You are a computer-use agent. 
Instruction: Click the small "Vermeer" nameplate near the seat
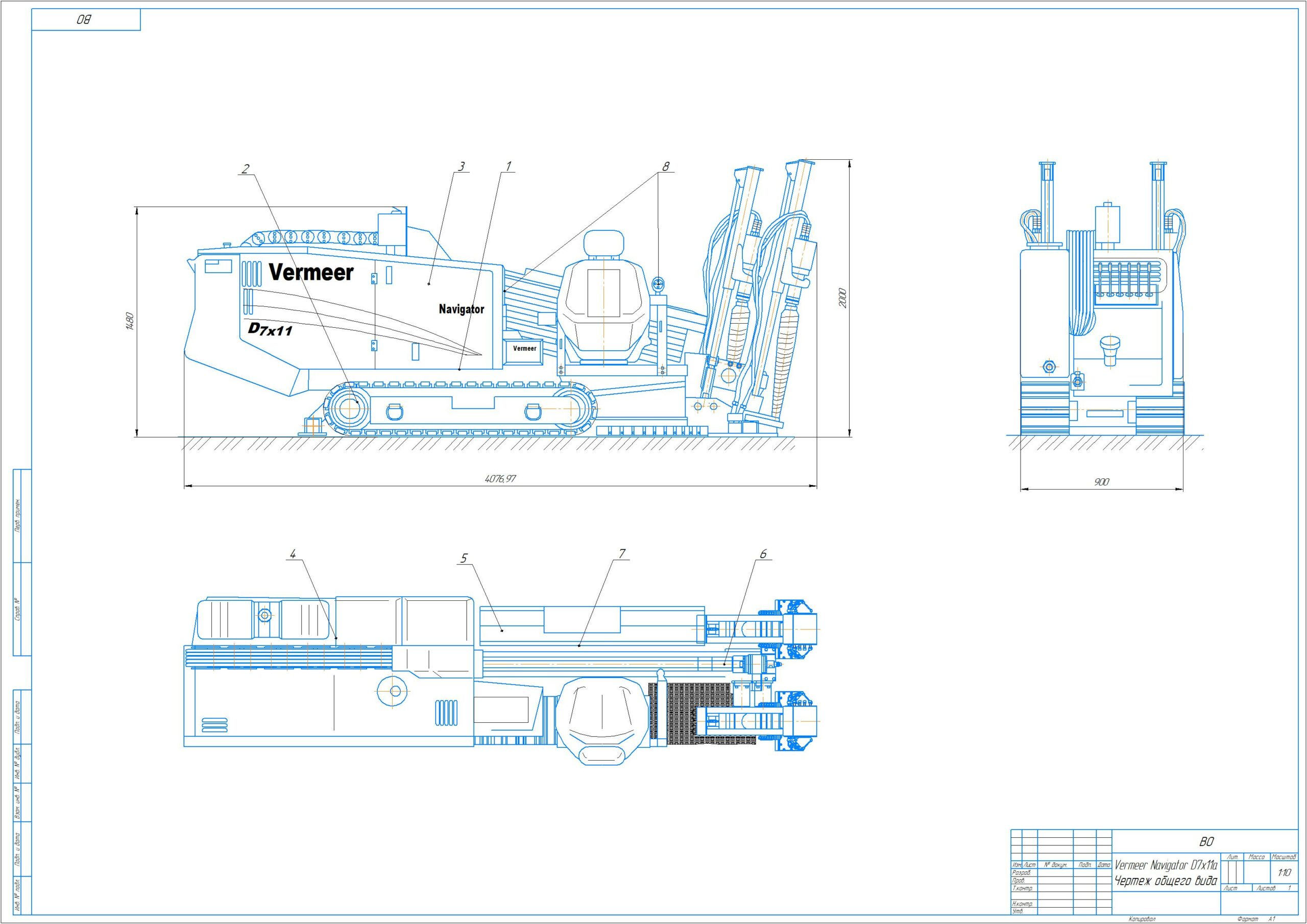524,349
